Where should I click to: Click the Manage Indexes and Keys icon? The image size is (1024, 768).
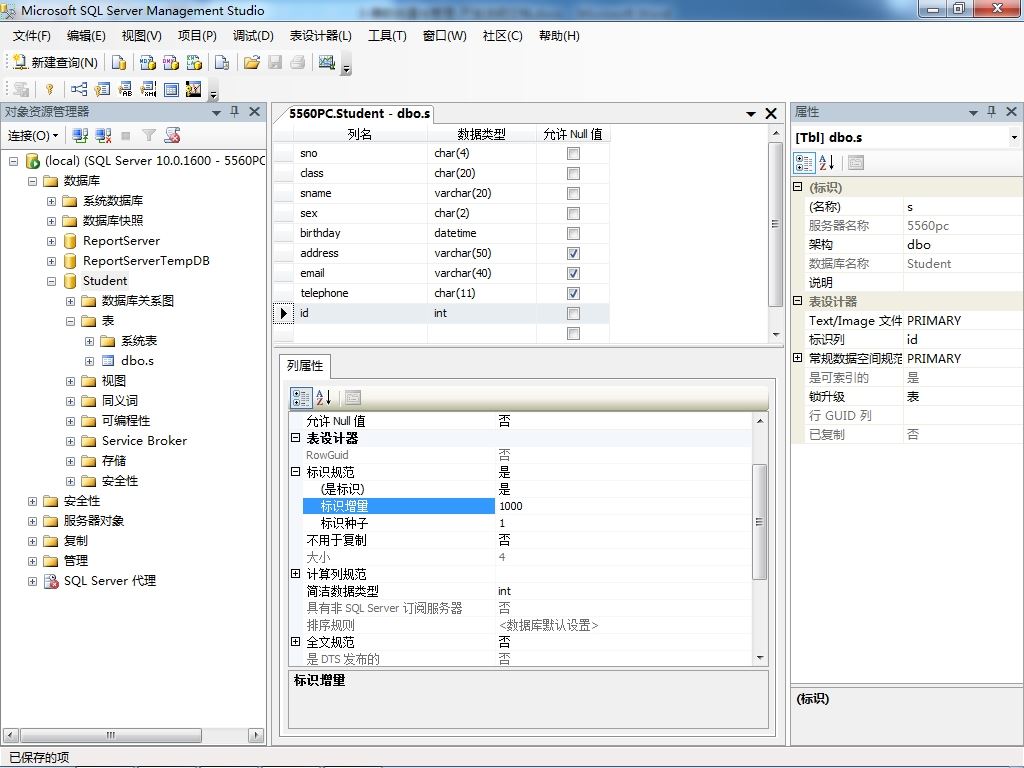pos(102,89)
